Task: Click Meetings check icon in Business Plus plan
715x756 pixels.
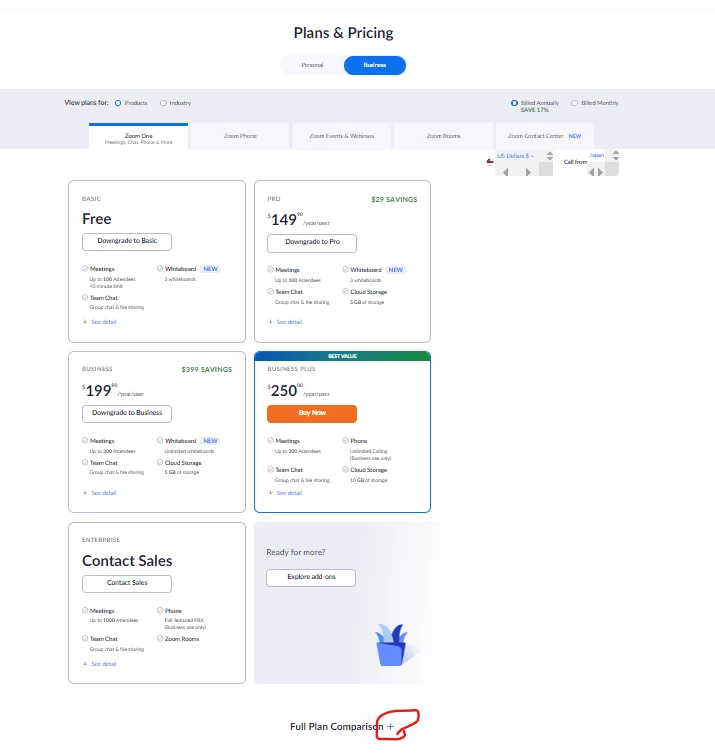Action: coord(270,440)
